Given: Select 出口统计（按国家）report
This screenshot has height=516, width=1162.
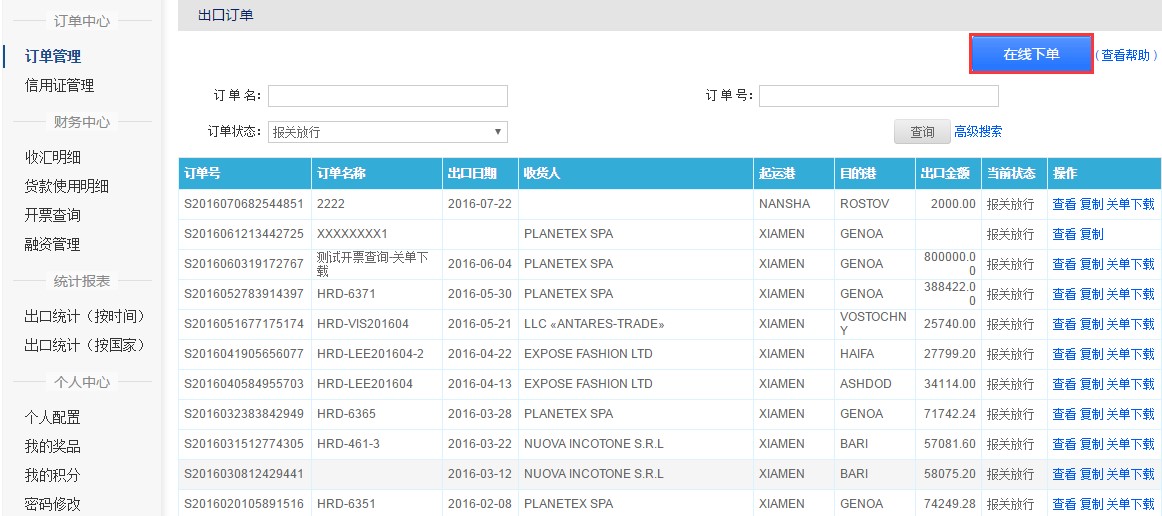Looking at the screenshot, I should 86,345.
